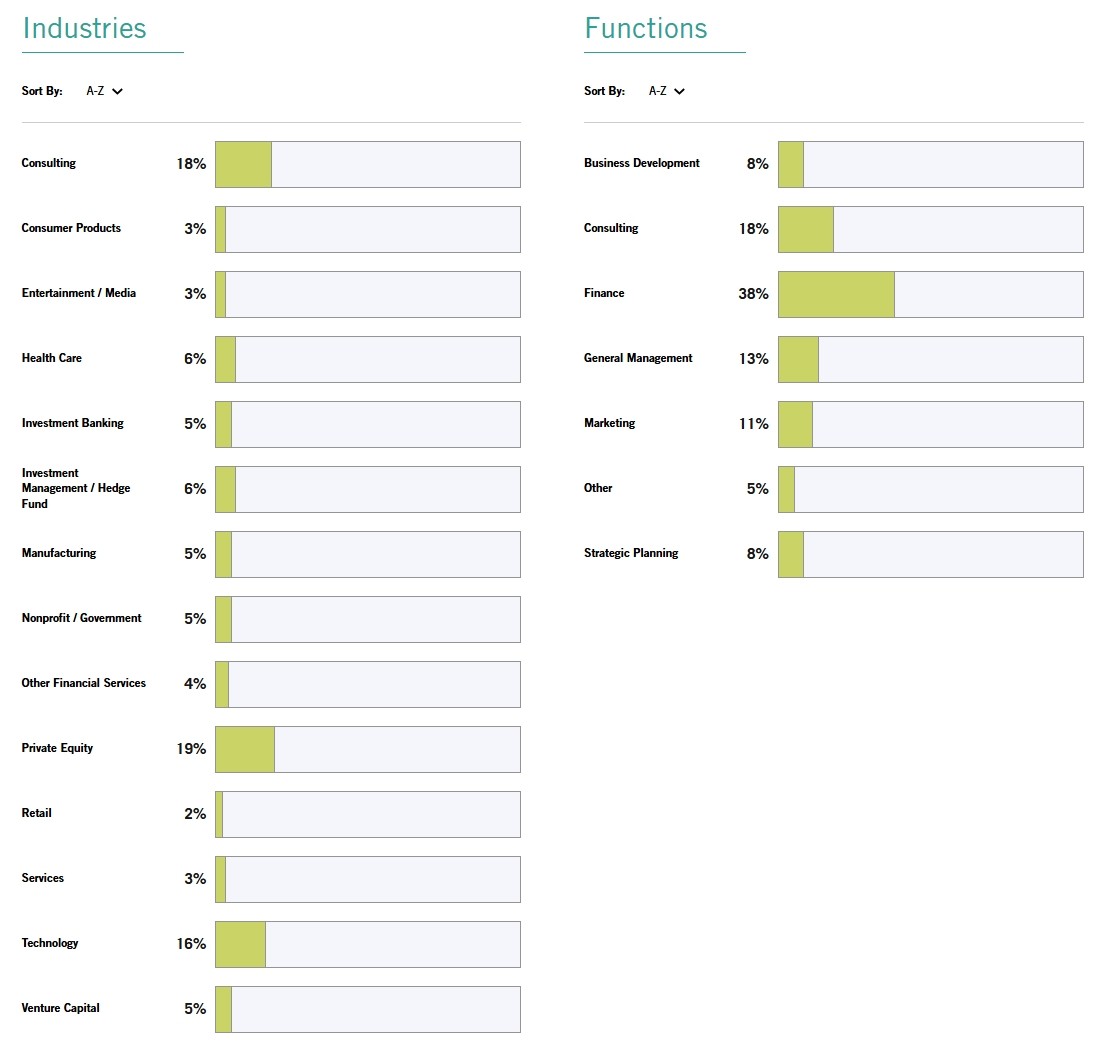The image size is (1105, 1056).
Task: Click the Technology 16% bar
Action: point(367,944)
